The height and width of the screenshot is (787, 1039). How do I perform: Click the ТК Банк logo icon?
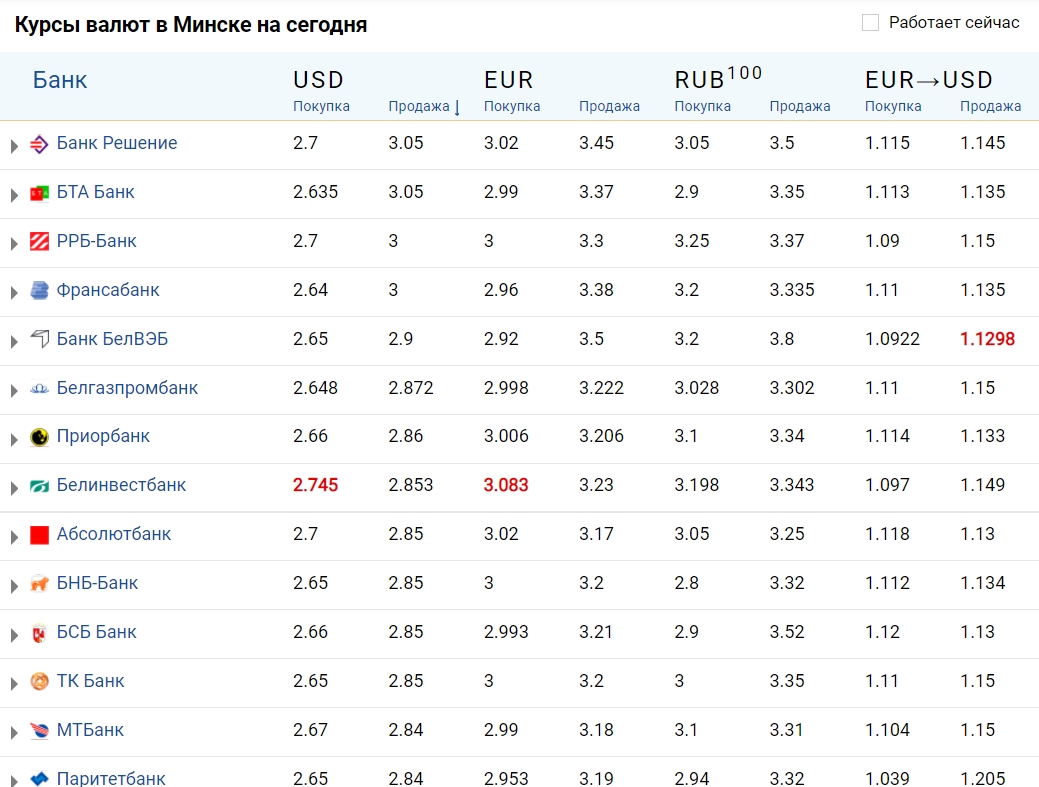(x=39, y=682)
